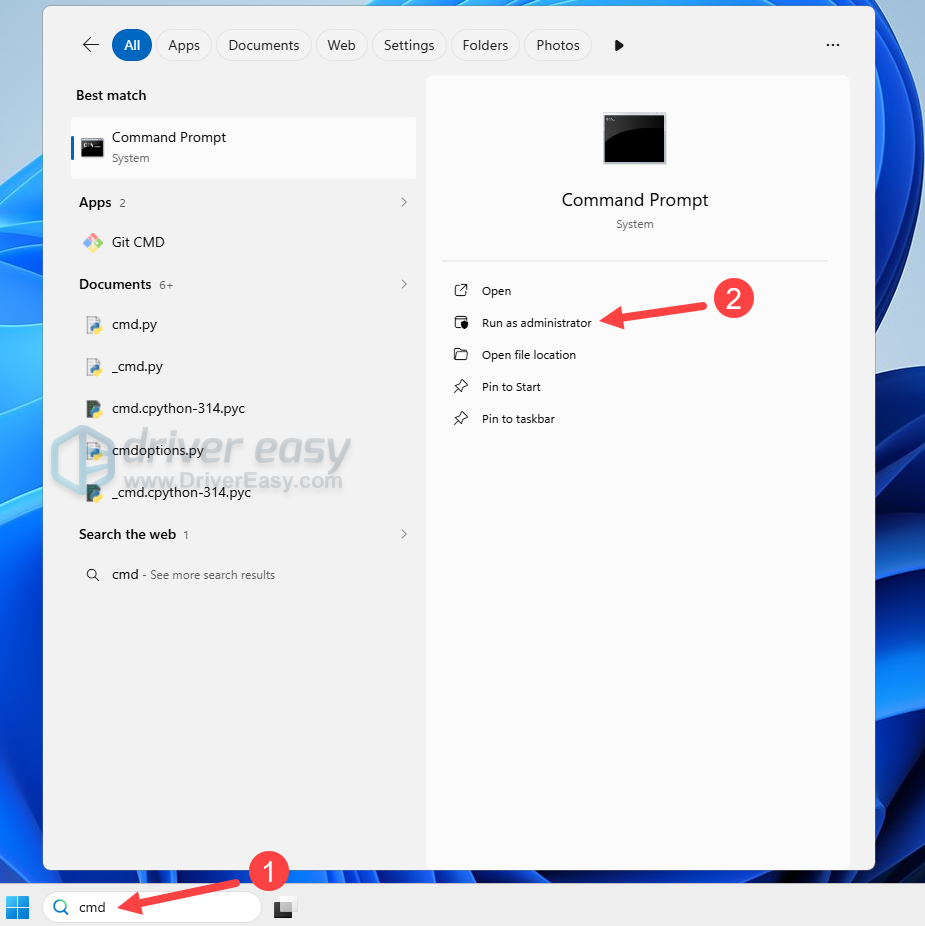Expand the Search the web section chevron
The width and height of the screenshot is (925, 926).
coord(404,534)
